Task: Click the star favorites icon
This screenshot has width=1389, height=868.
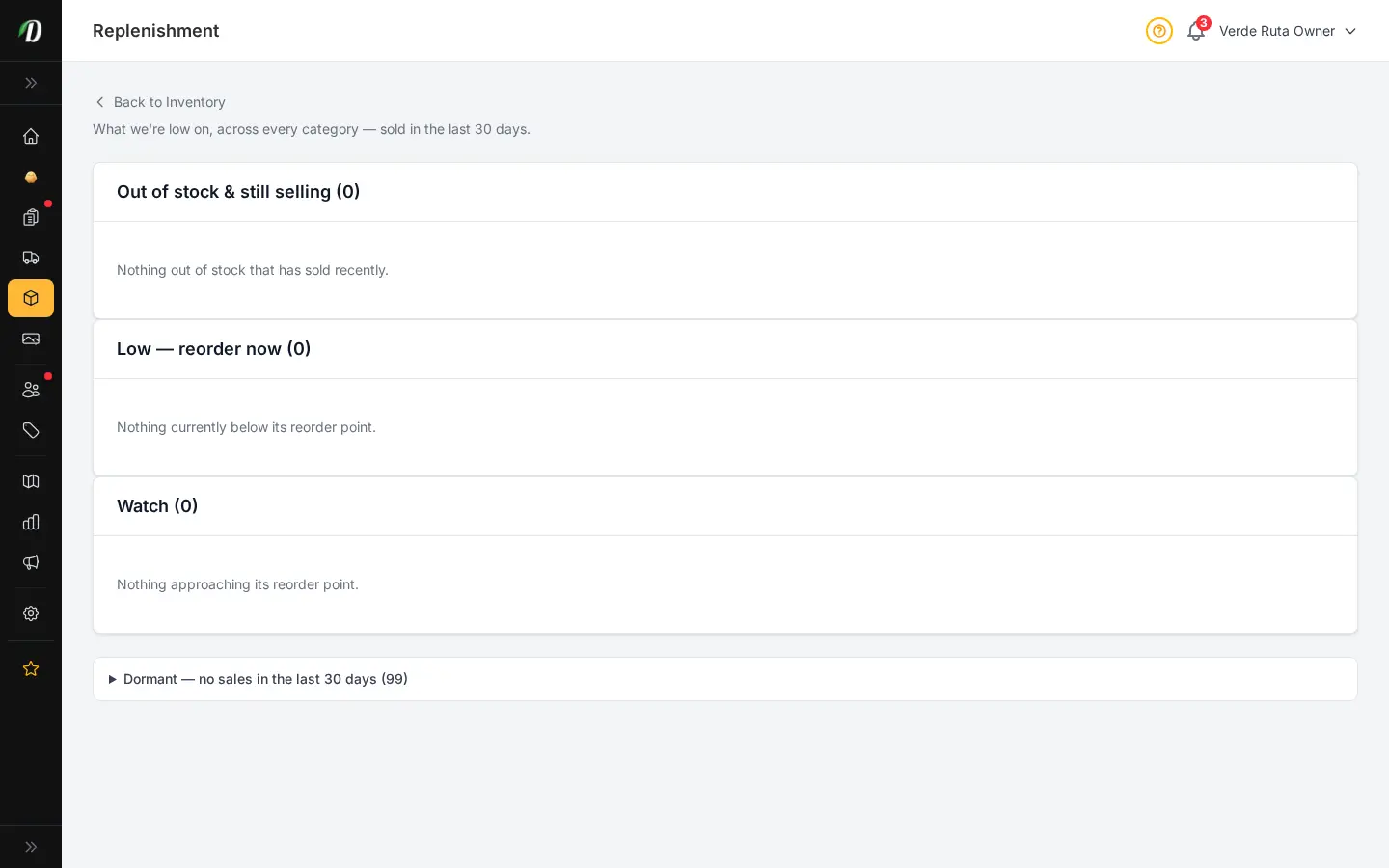Action: 31,668
